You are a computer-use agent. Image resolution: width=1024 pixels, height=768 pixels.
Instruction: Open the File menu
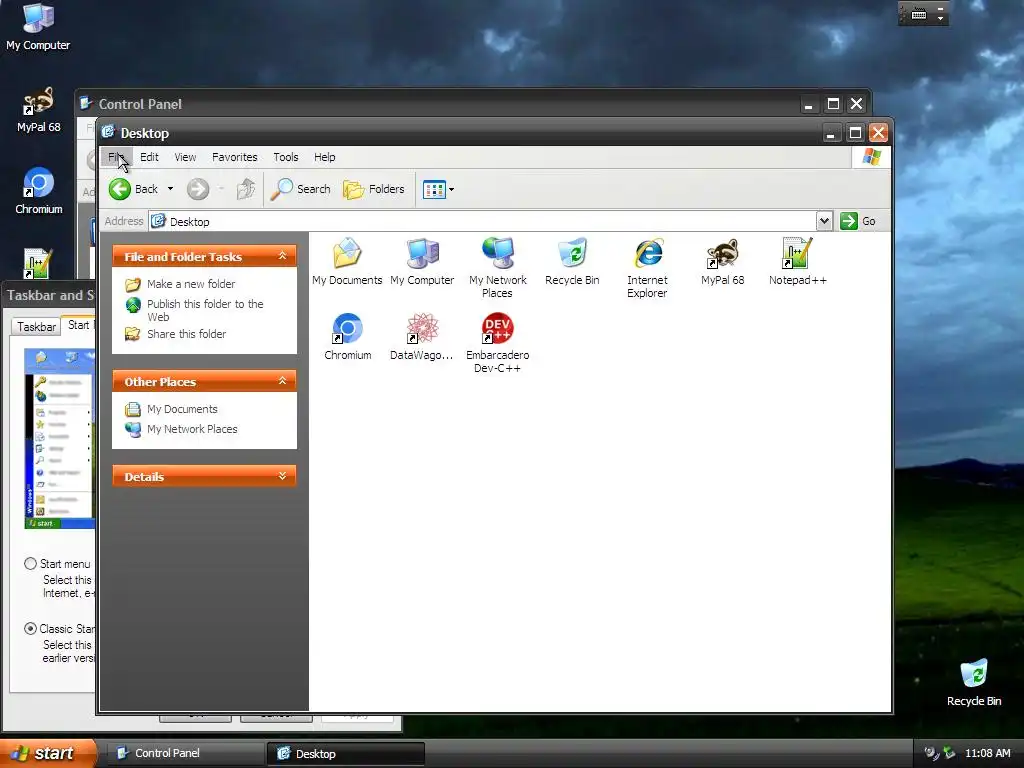116,157
